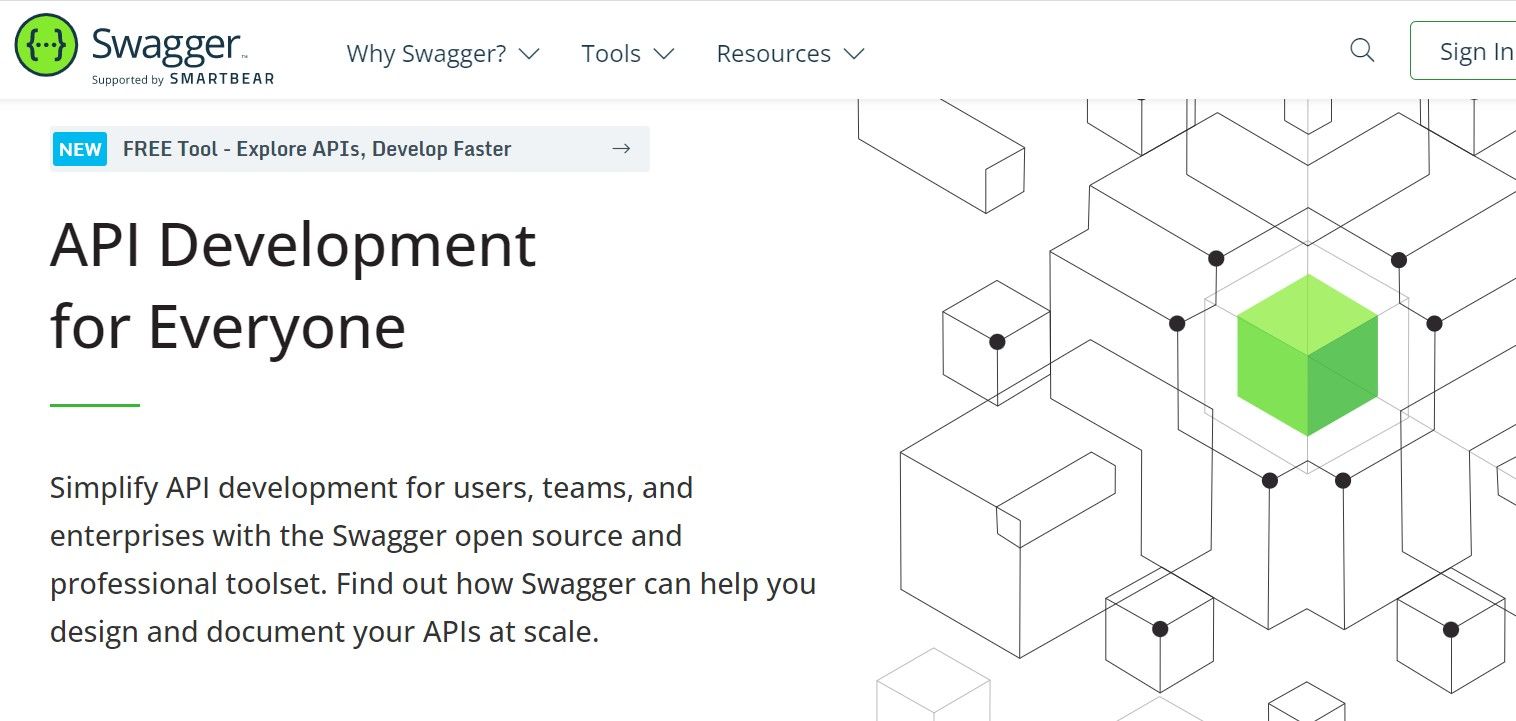Select the Tools menu label

(x=611, y=54)
